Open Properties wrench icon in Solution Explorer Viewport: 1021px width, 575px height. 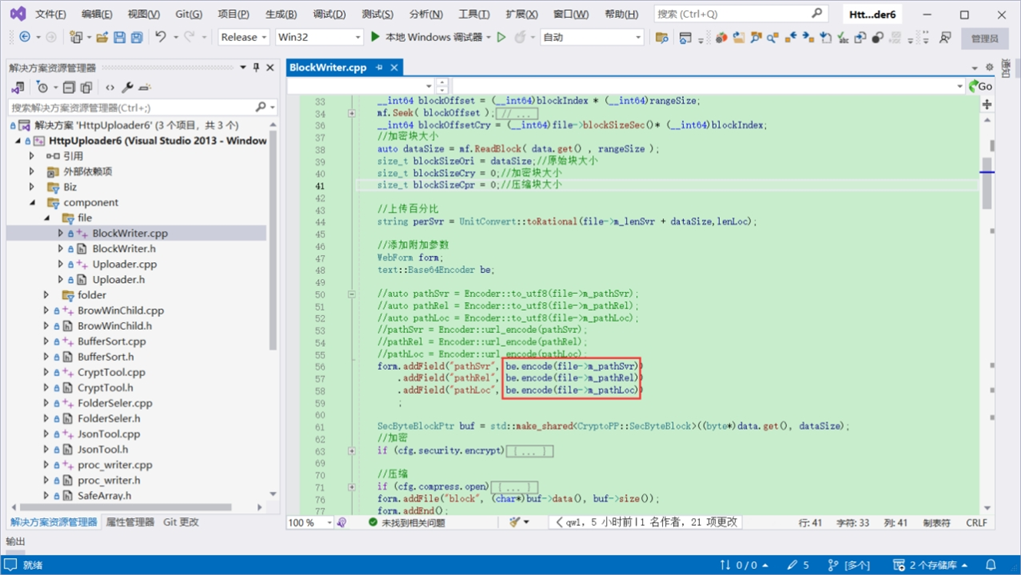tap(128, 87)
